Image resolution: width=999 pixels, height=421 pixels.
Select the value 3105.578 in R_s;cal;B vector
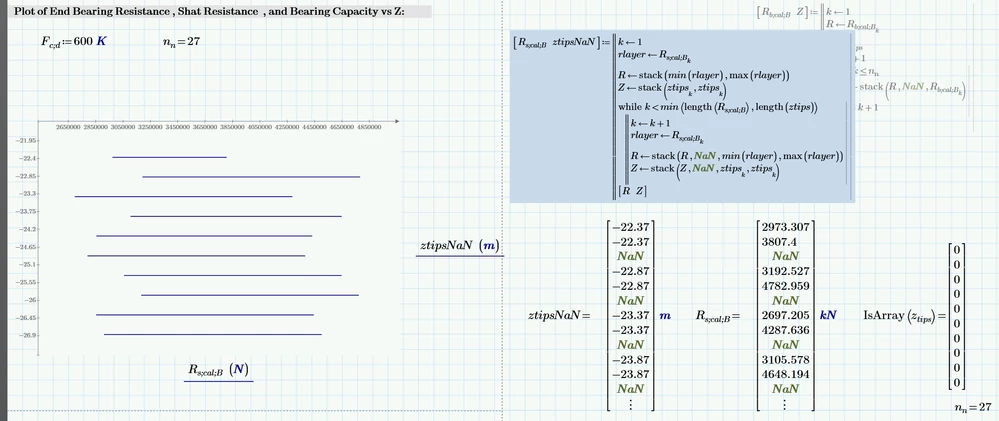click(786, 360)
